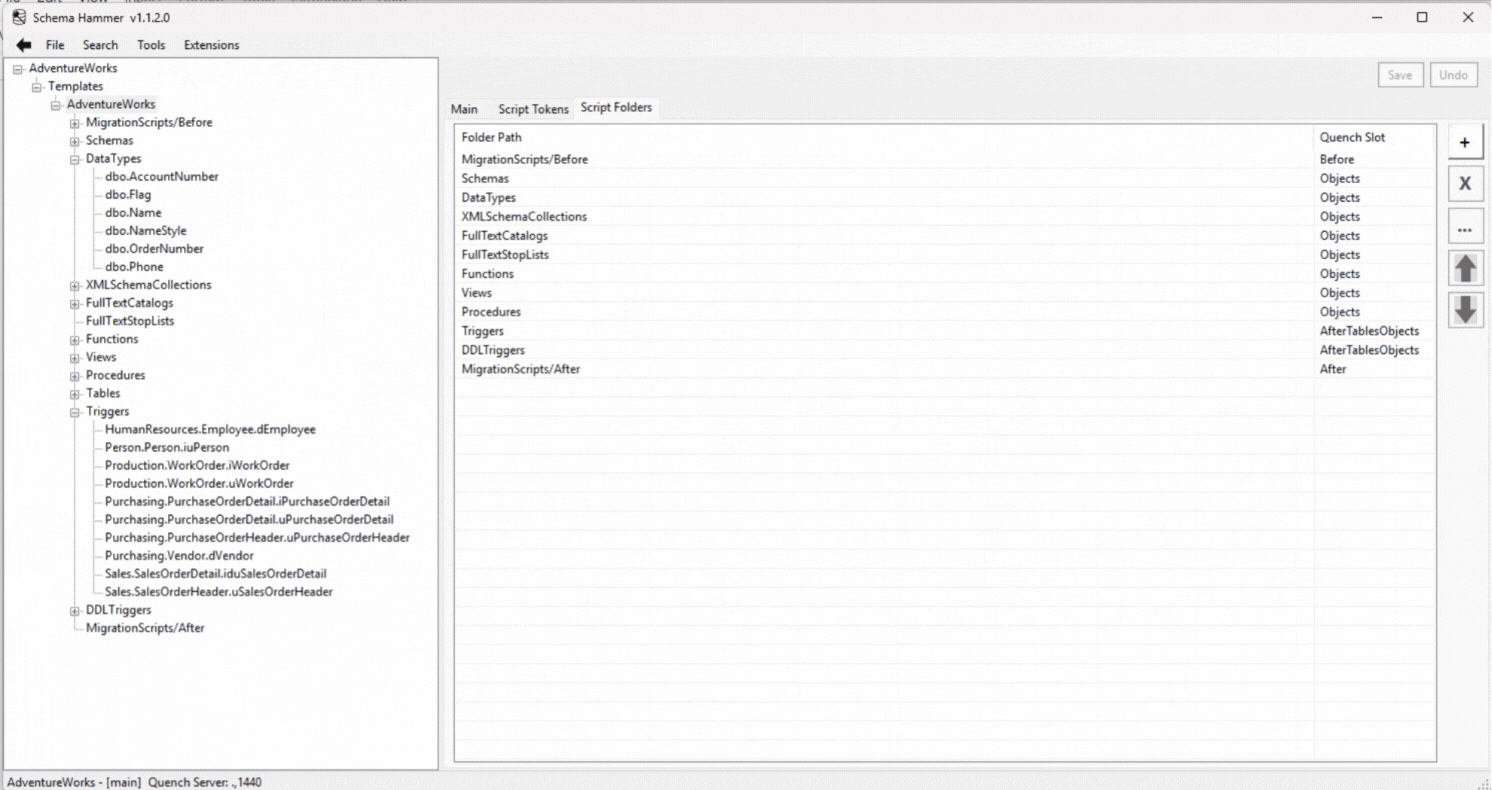Image resolution: width=1492 pixels, height=790 pixels.
Task: Click the Save button
Action: (1400, 74)
